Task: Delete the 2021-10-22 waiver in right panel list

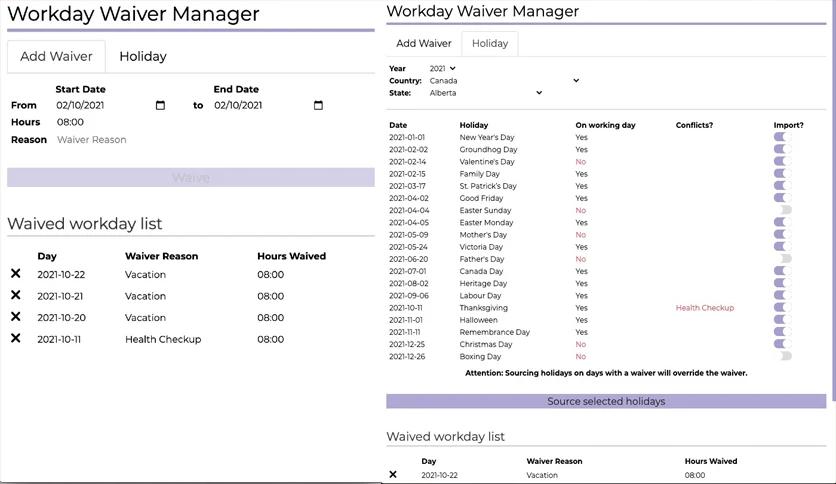Action: (x=393, y=474)
